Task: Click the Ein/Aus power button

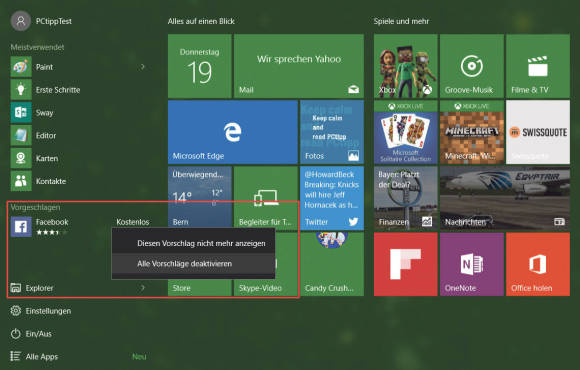Action: 31,334
